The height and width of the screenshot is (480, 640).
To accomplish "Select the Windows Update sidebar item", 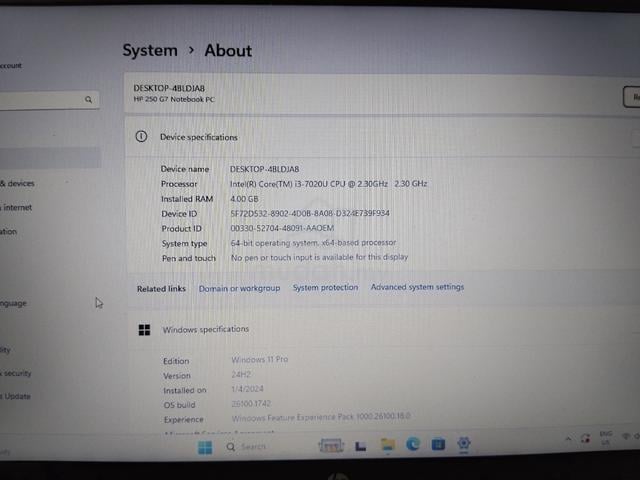I will coord(15,396).
